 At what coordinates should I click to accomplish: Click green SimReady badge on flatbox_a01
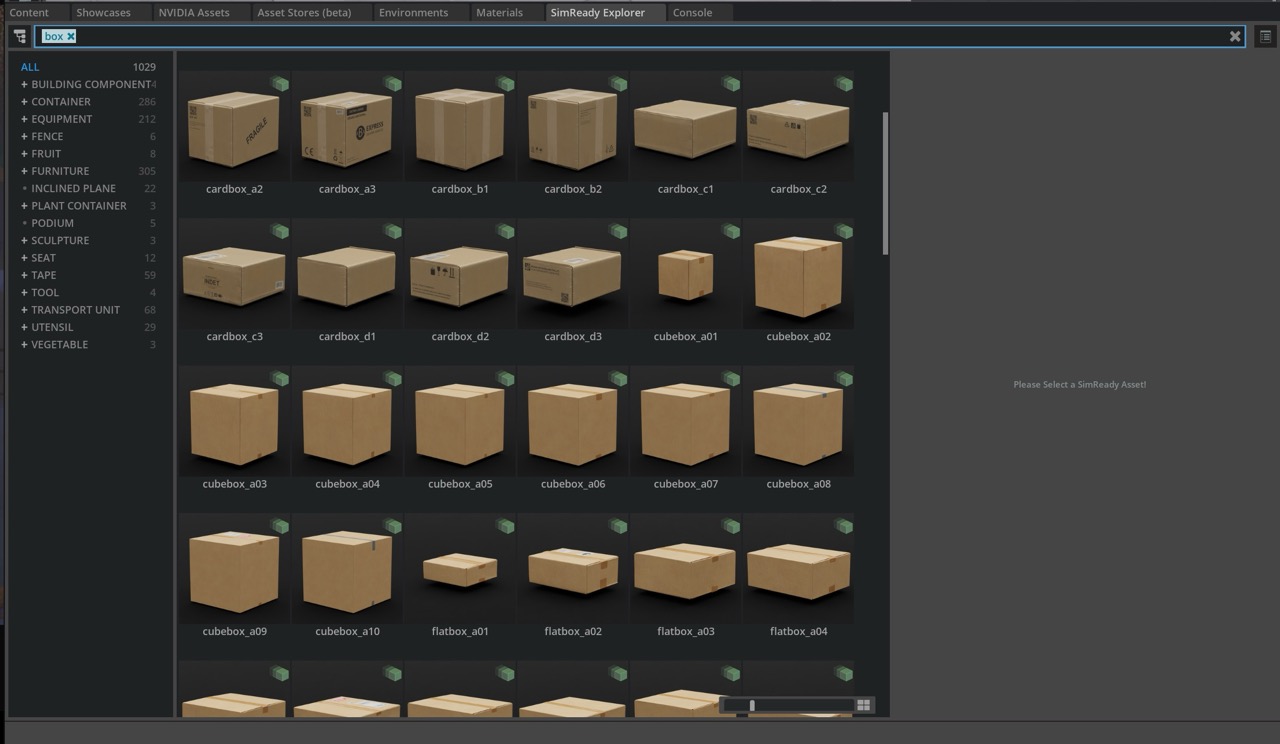tap(506, 526)
